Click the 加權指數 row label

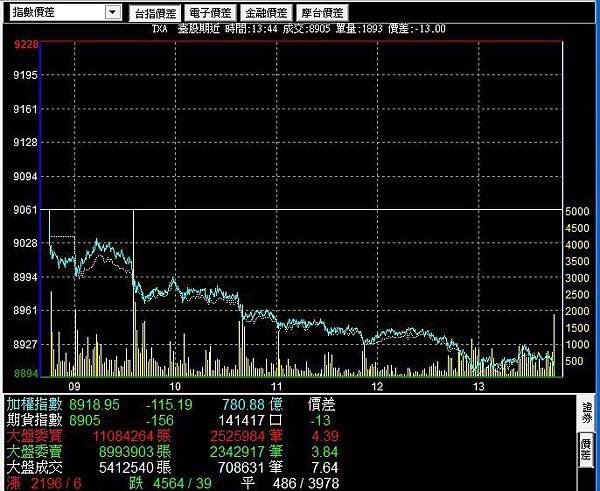(x=34, y=405)
